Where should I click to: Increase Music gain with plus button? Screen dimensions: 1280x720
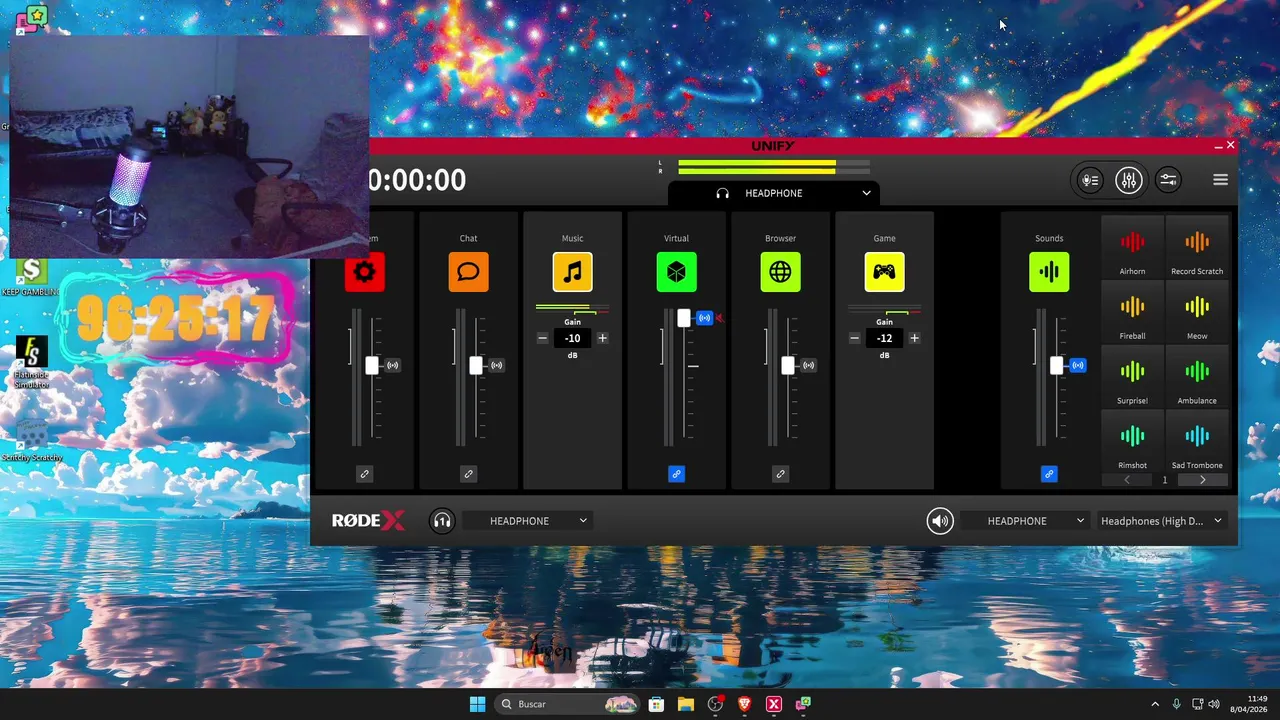(602, 338)
